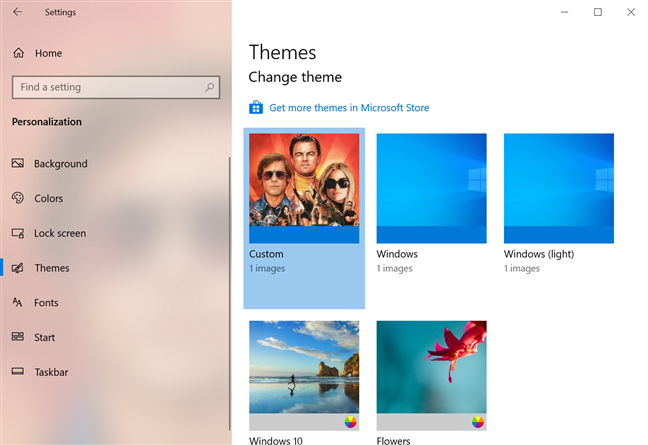Click color wheel badge on Flowers theme
Image resolution: width=648 pixels, height=445 pixels.
click(x=478, y=422)
